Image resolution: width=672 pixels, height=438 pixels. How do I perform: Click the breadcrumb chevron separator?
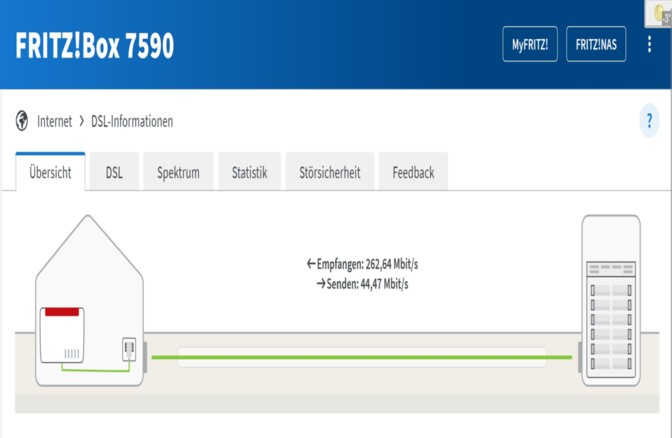(81, 121)
